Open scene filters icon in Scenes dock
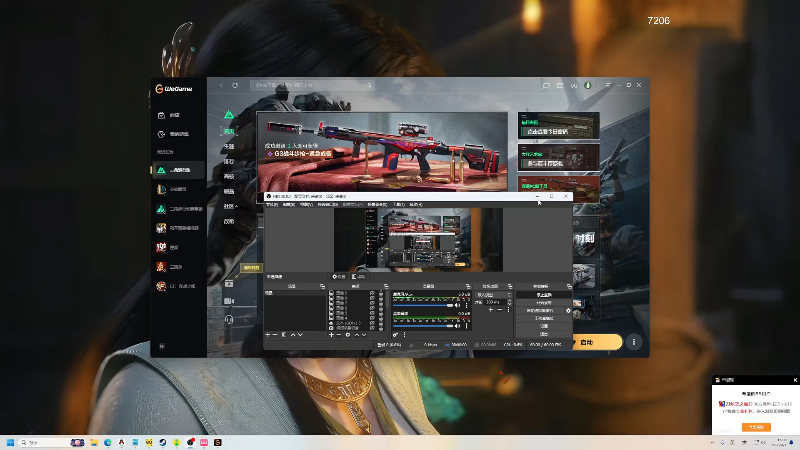800x450 pixels. [284, 335]
